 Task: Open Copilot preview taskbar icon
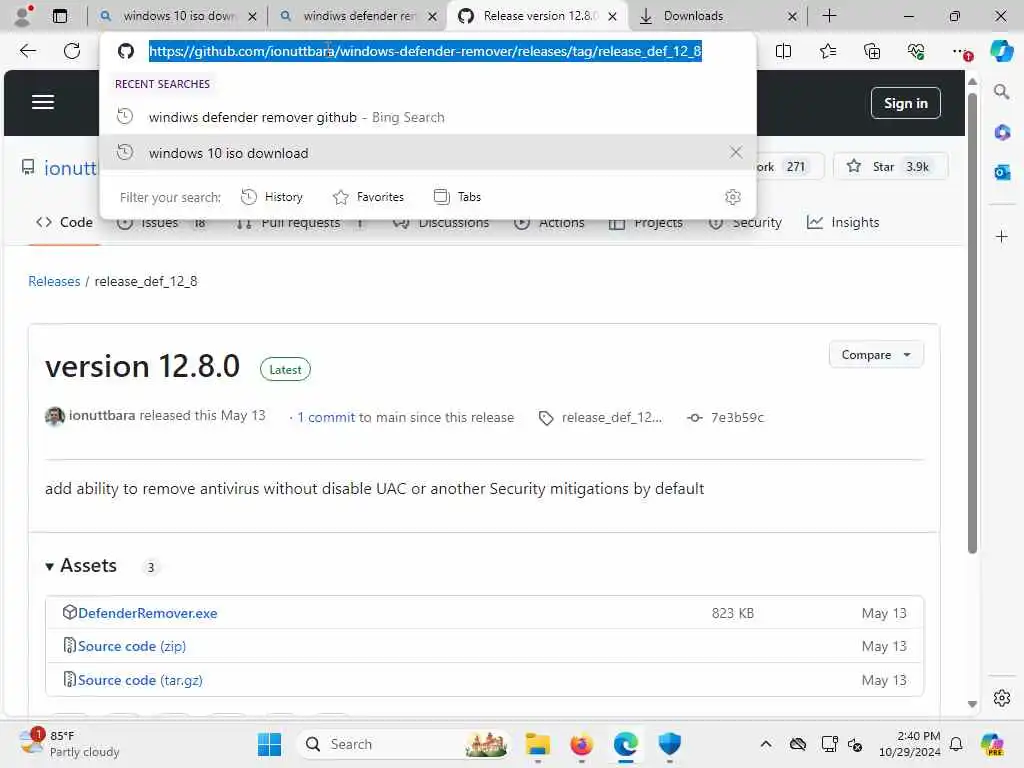coord(992,744)
